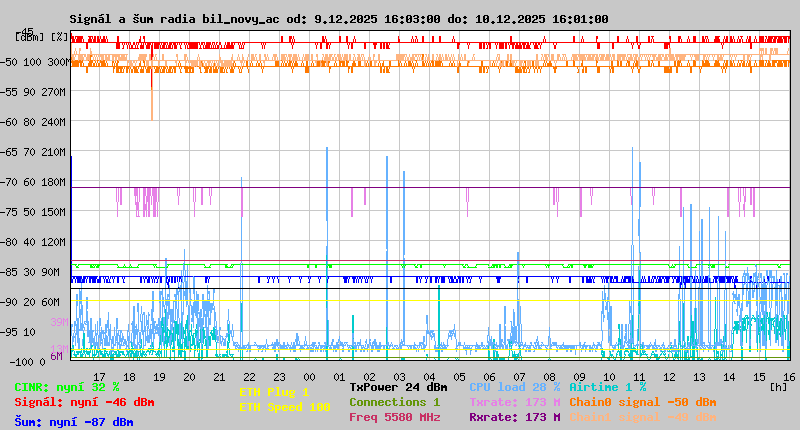Select the TxPower 24 dBm label
The image size is (800, 430).
[x=398, y=387]
